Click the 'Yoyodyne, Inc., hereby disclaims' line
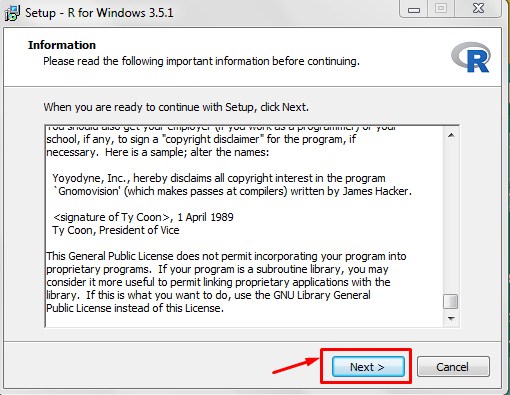 pyautogui.click(x=219, y=178)
